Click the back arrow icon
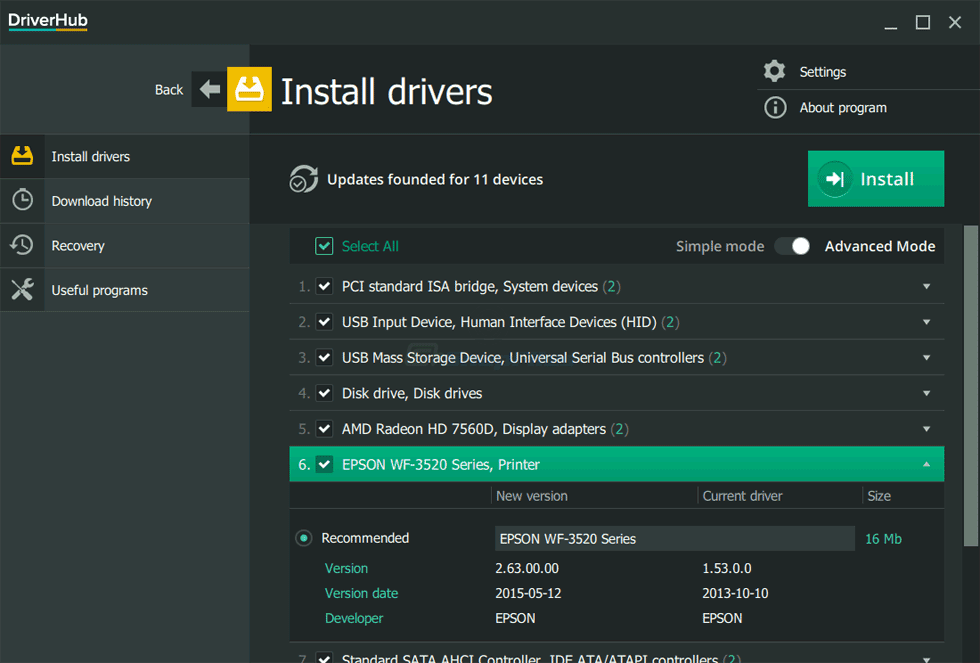 pyautogui.click(x=209, y=90)
